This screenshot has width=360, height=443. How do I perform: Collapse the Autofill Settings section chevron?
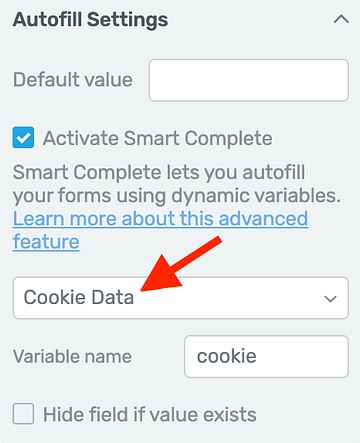click(341, 19)
